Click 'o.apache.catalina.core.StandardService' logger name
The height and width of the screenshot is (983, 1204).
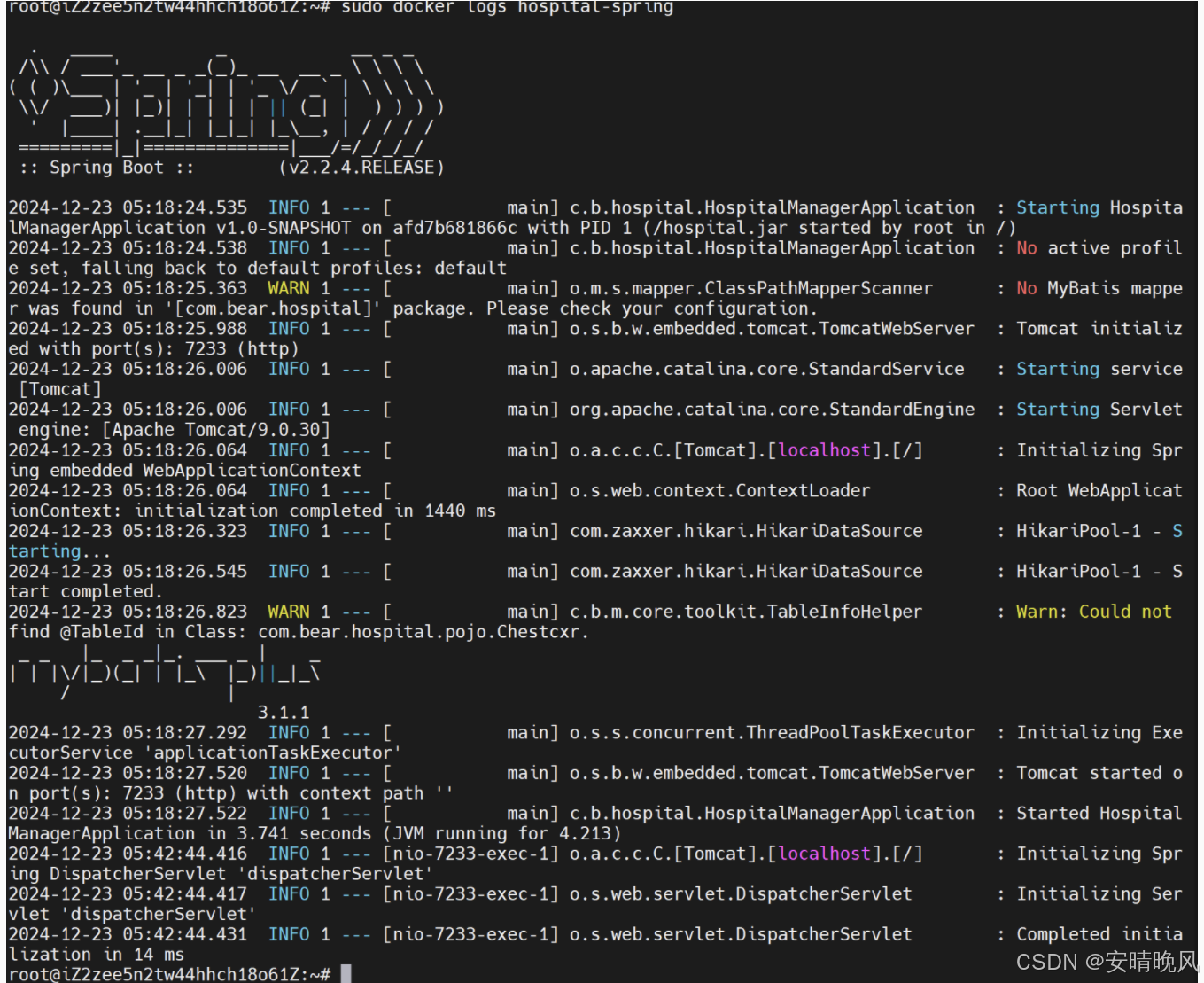(766, 369)
